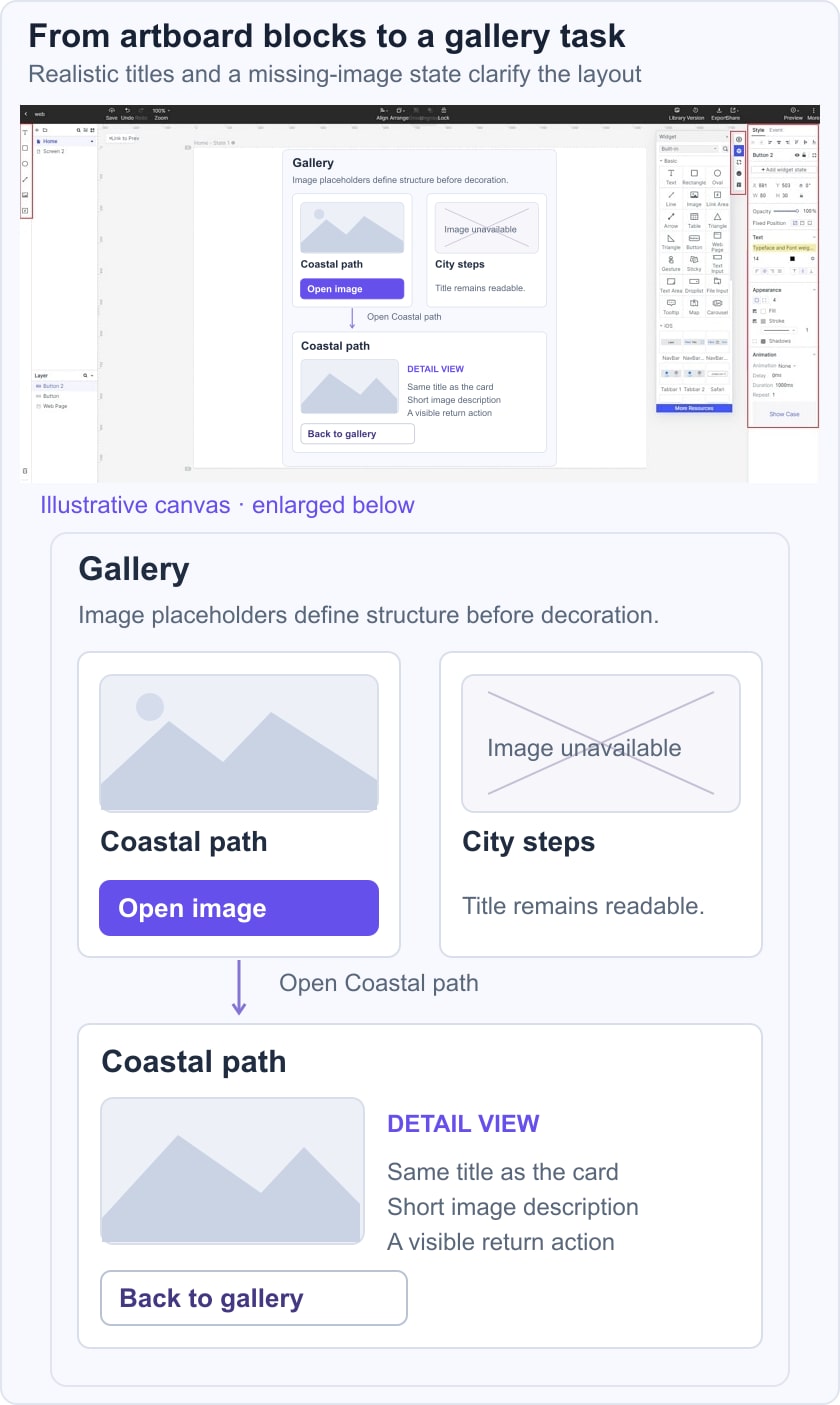This screenshot has width=840, height=1405.
Task: Open the Animation None dropdown
Action: [x=787, y=366]
